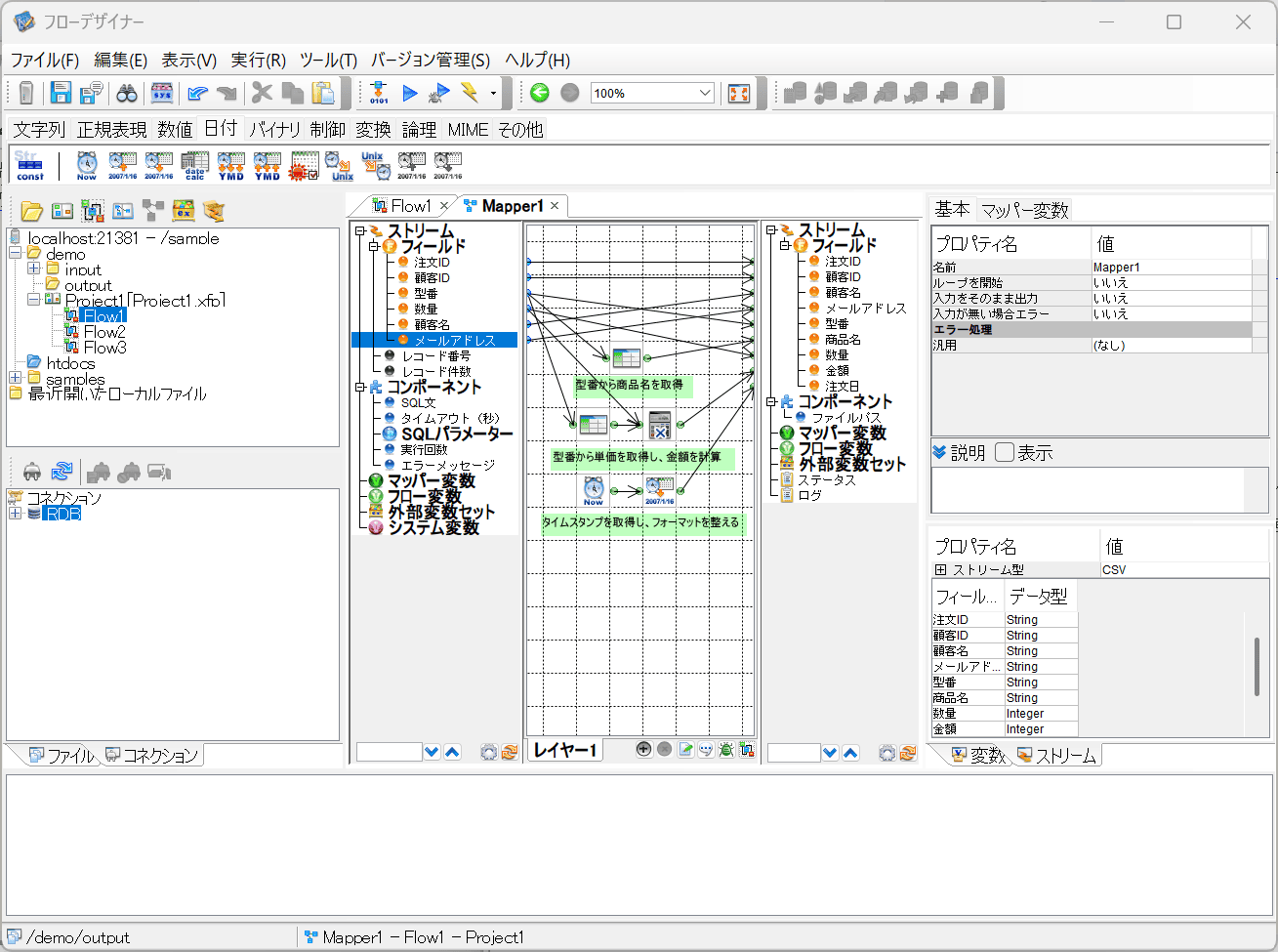This screenshot has width=1278, height=952.
Task: Click the binoculars search icon
Action: pos(127,93)
